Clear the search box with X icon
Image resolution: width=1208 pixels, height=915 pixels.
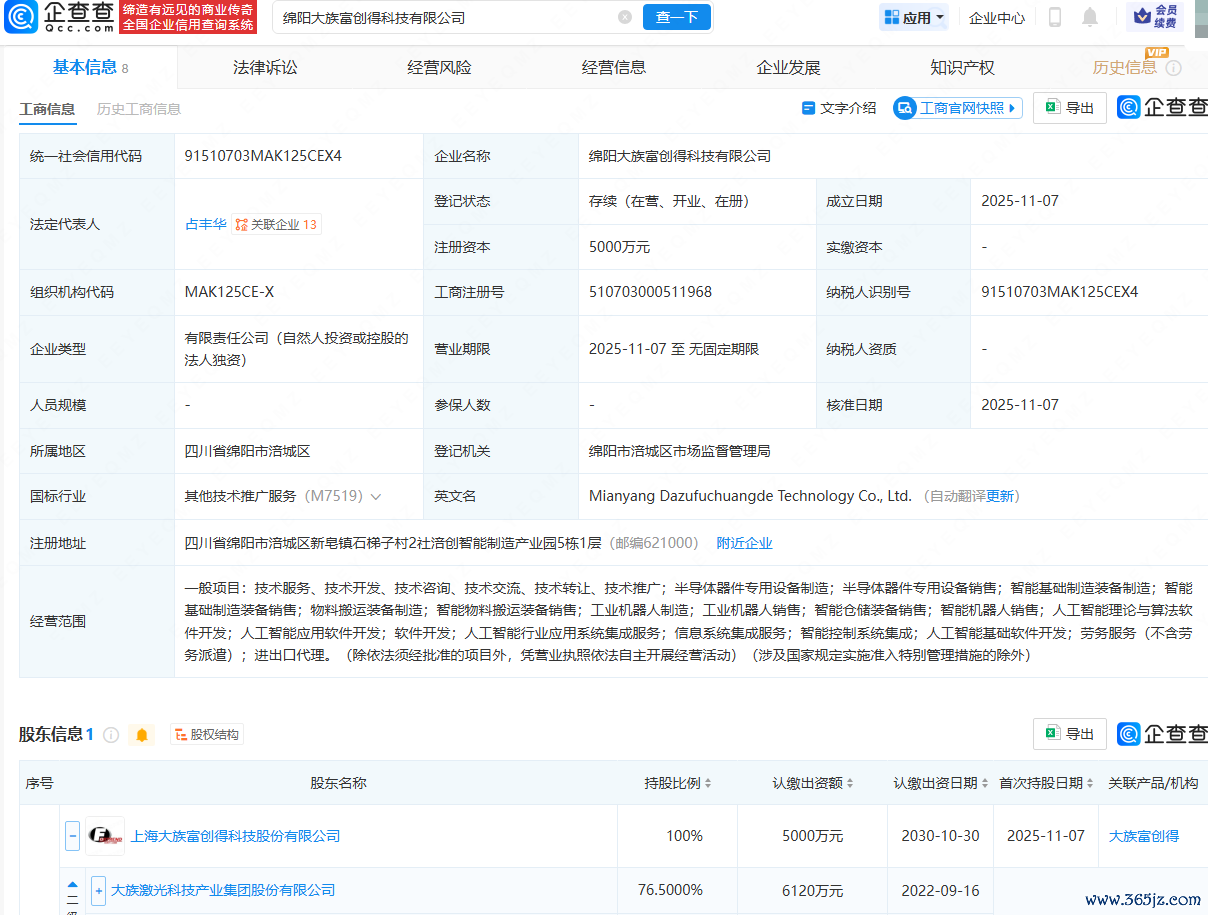pos(625,17)
